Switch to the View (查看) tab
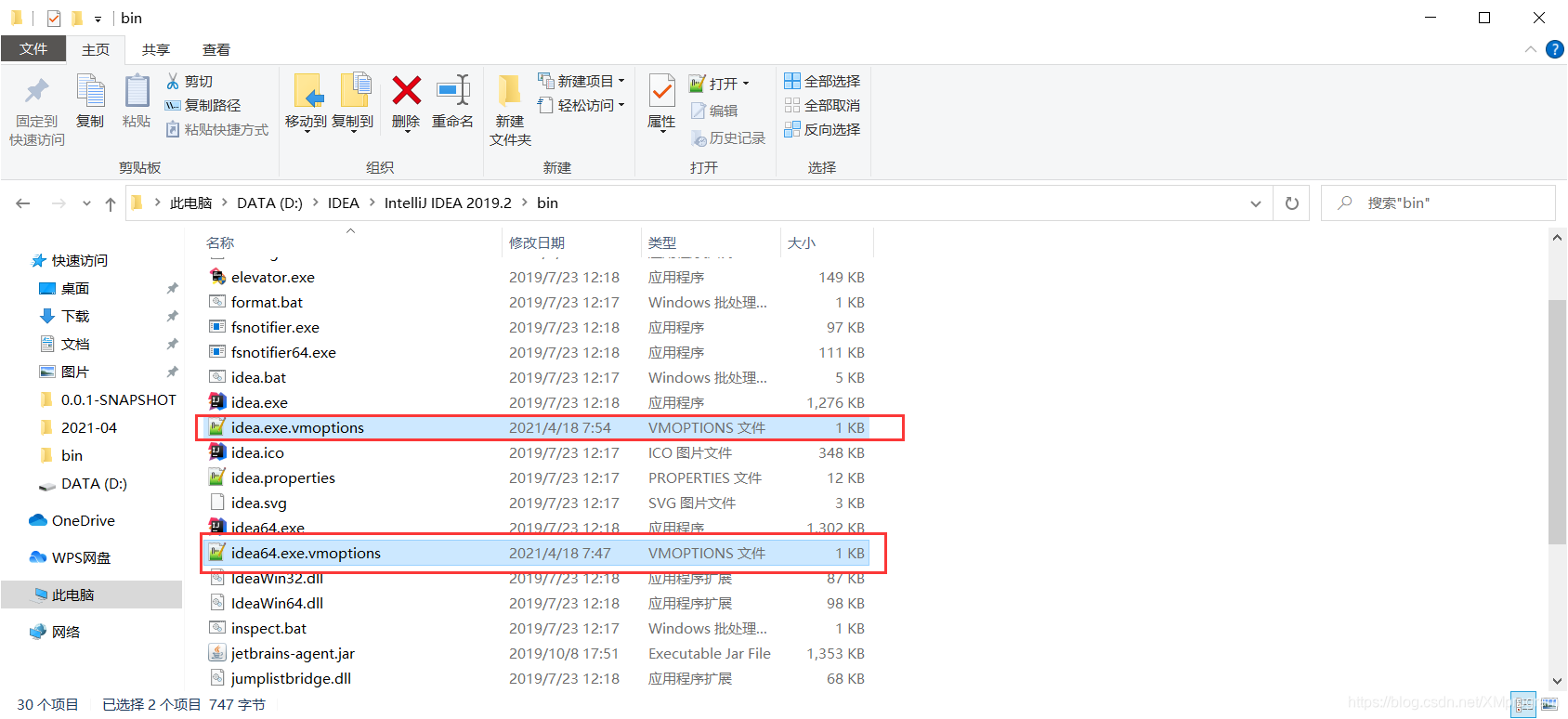 coord(216,49)
